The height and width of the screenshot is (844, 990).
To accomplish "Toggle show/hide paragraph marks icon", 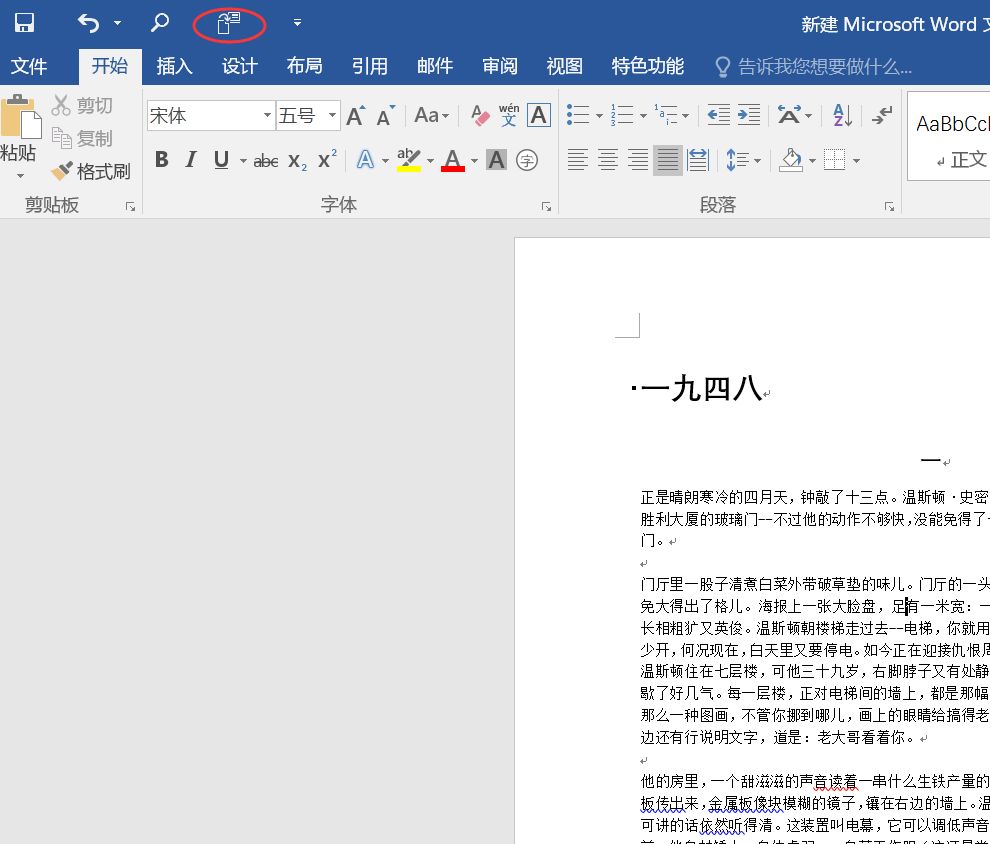I will [x=882, y=115].
